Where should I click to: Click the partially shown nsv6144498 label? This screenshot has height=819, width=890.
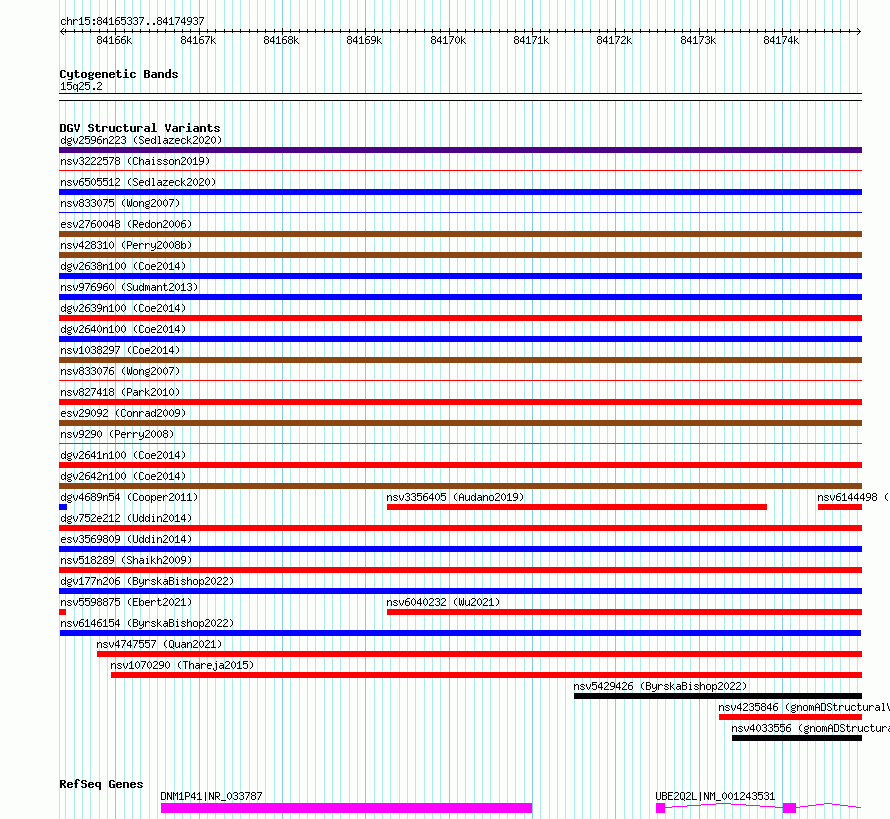(x=853, y=497)
